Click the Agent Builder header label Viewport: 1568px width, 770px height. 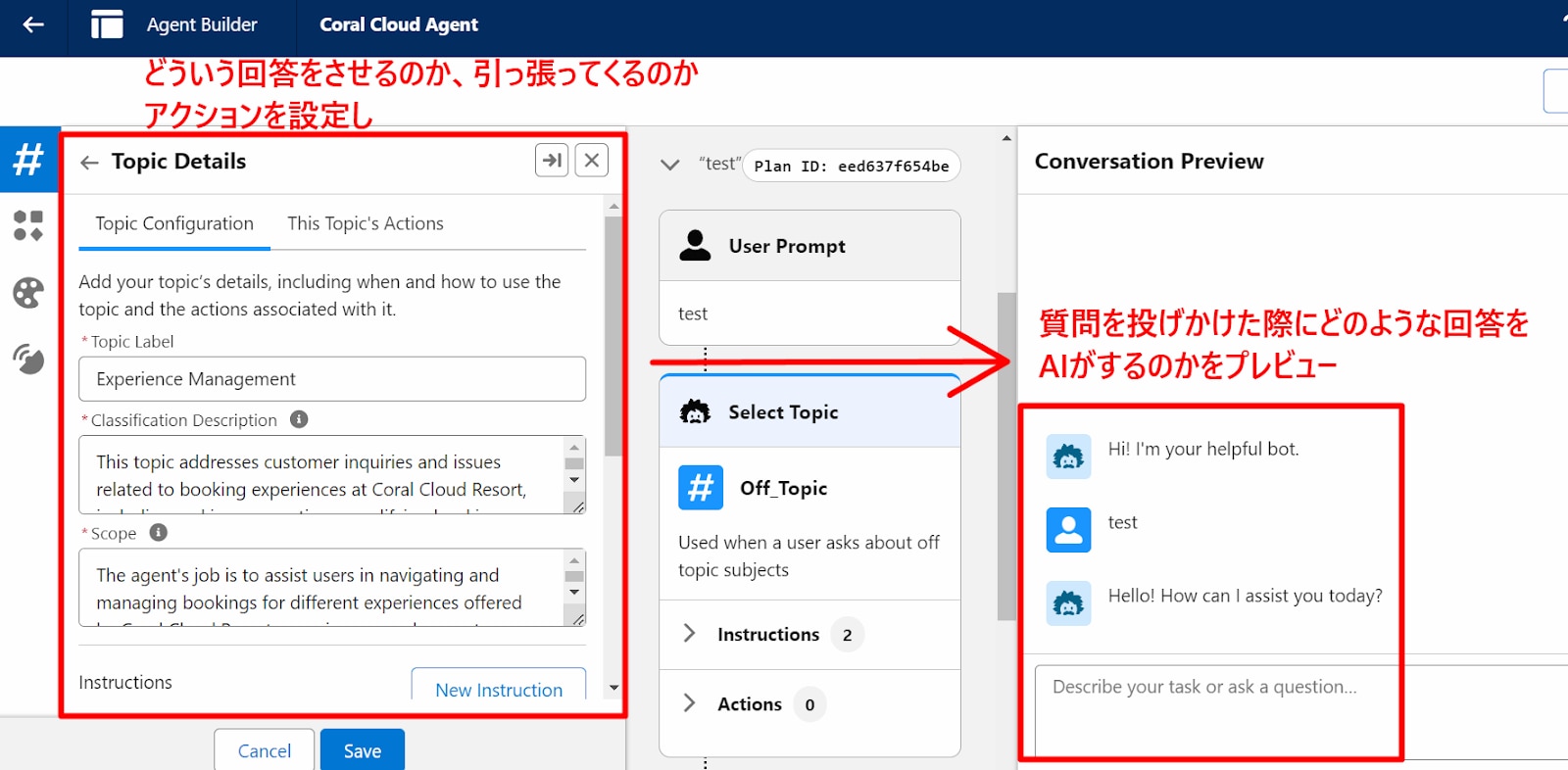tap(202, 24)
